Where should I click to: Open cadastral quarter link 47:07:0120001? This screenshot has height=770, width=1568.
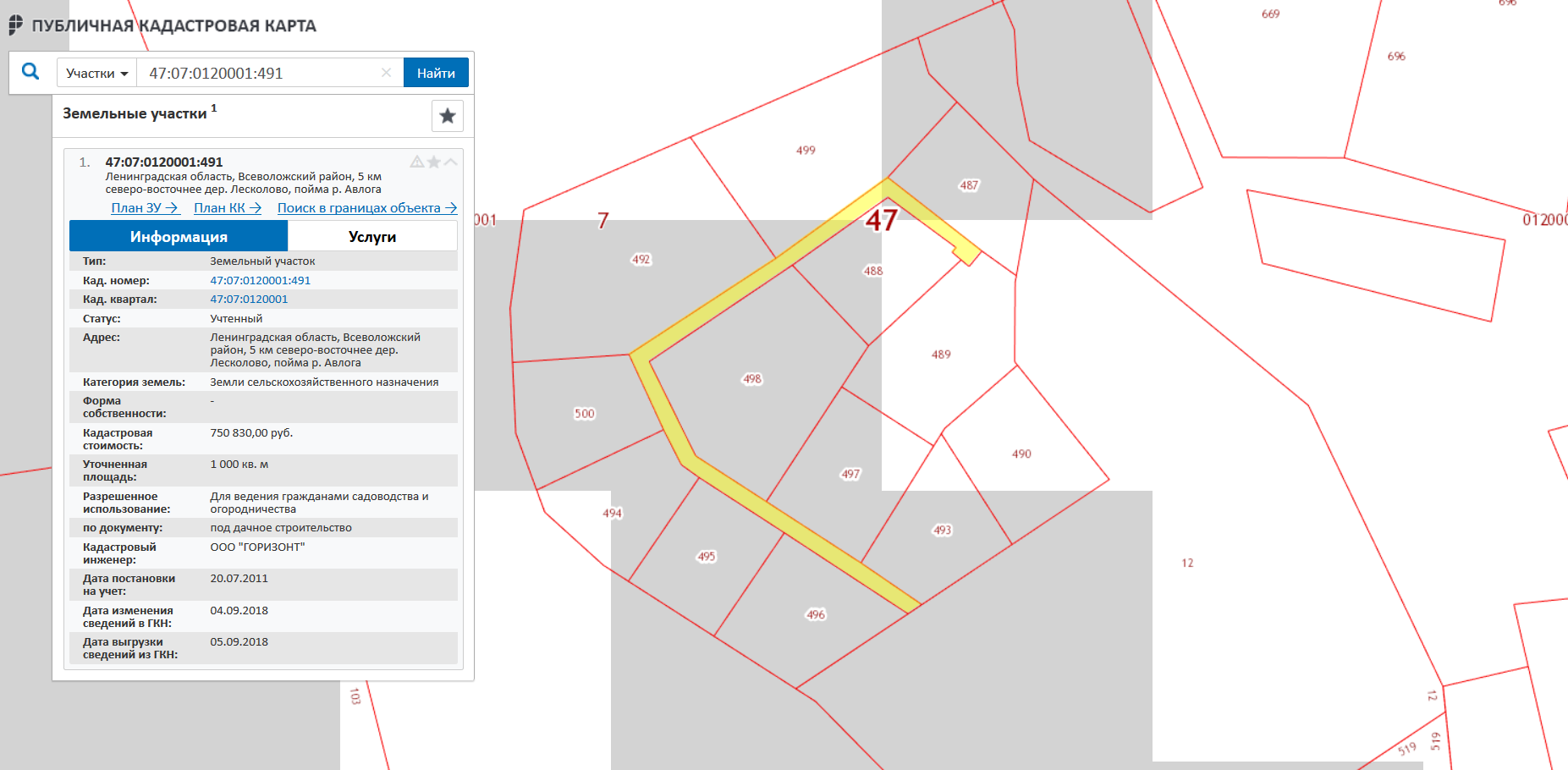coord(249,300)
